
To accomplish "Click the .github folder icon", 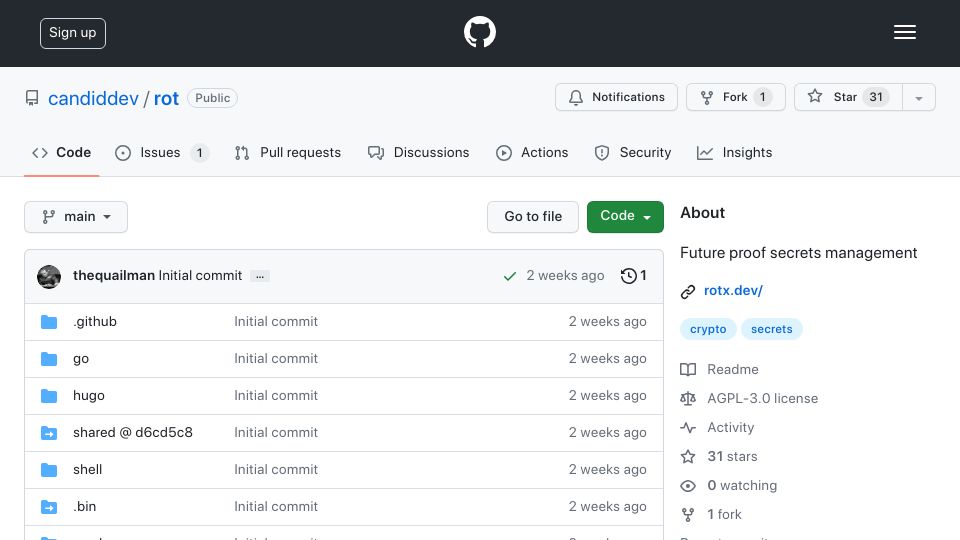I will click(49, 322).
